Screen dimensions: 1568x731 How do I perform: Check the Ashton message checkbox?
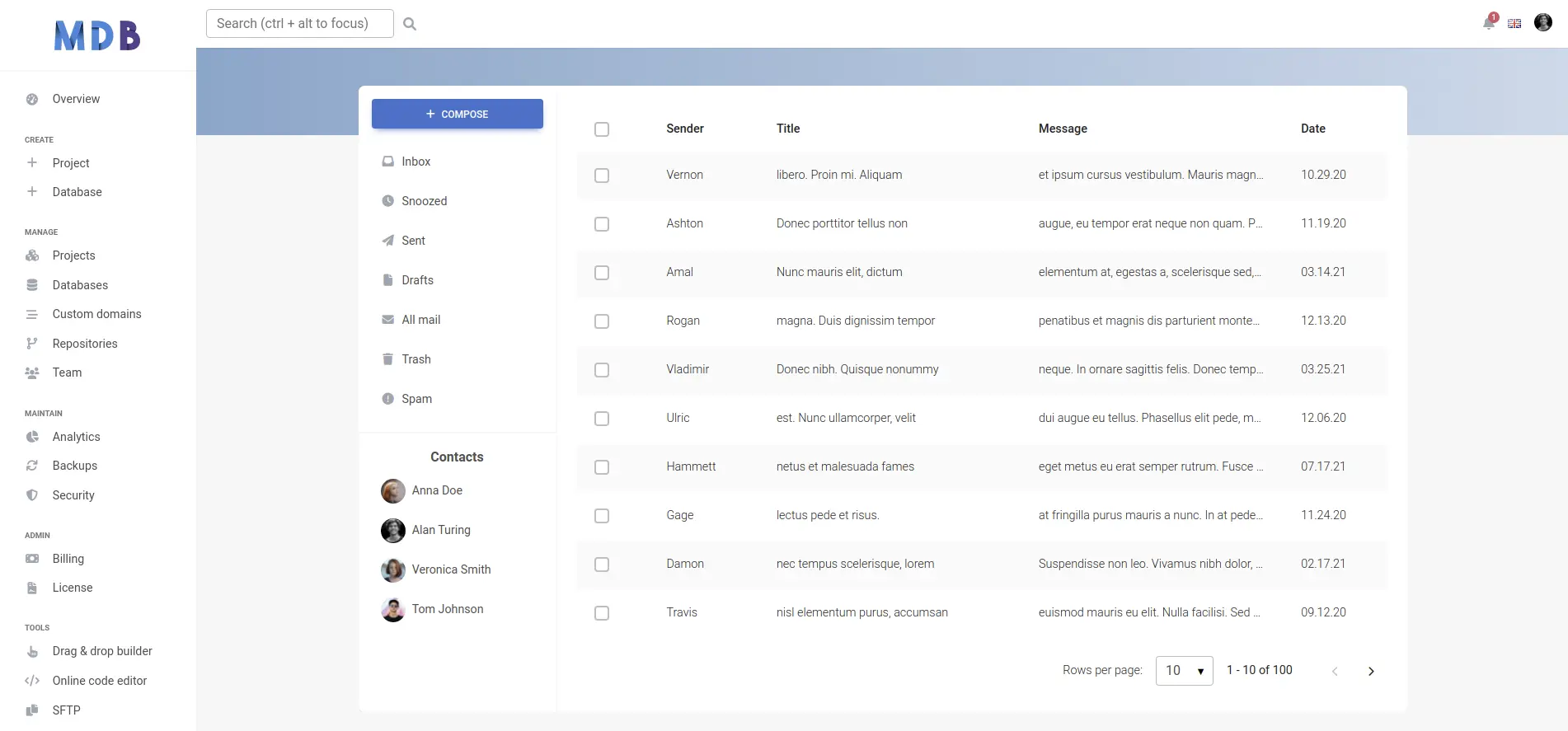602,224
